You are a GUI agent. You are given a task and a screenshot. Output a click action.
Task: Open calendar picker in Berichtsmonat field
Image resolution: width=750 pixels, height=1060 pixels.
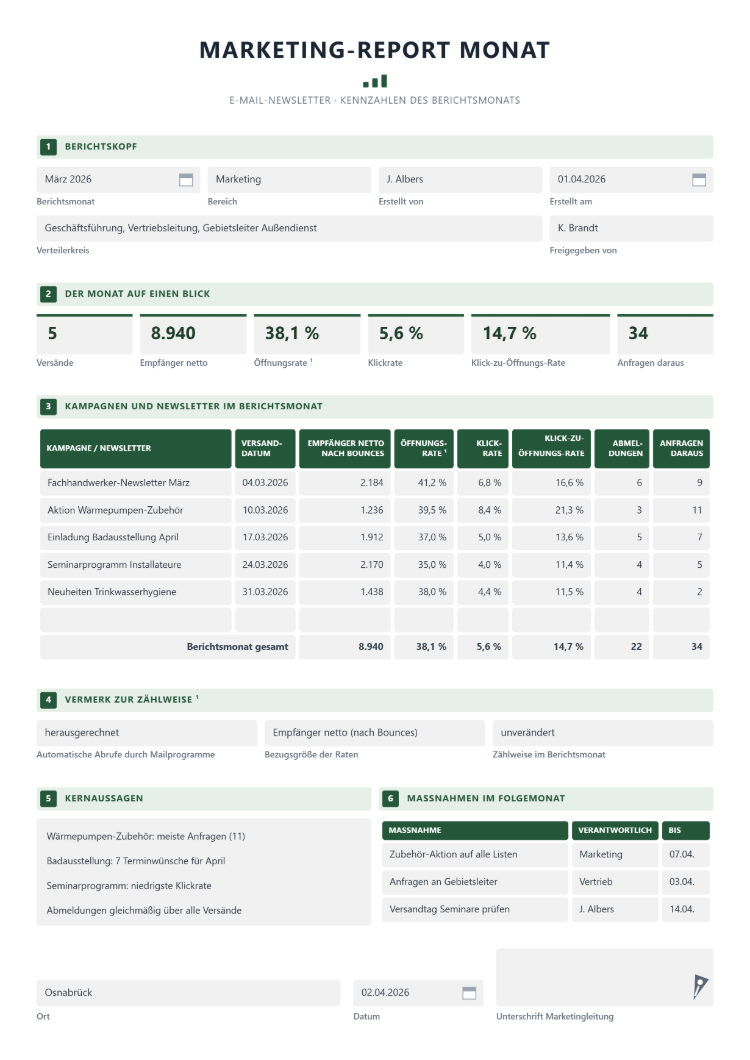[186, 180]
